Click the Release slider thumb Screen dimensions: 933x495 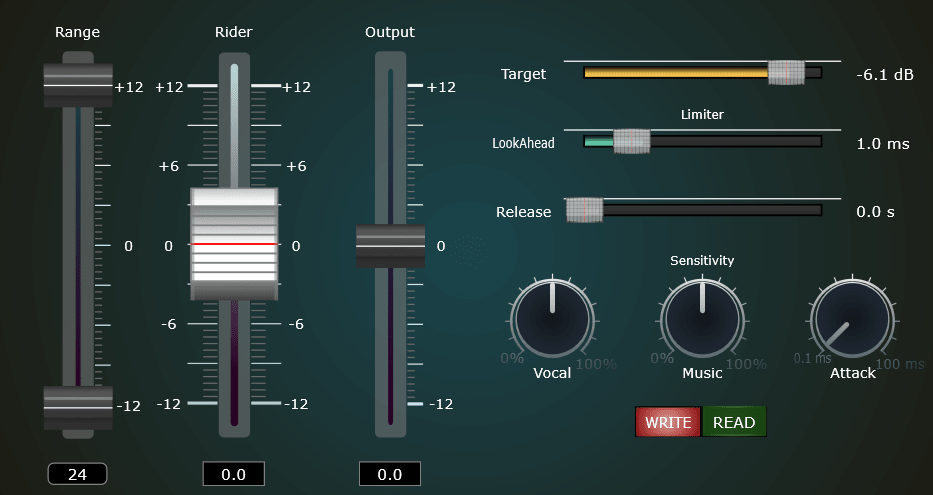(584, 211)
